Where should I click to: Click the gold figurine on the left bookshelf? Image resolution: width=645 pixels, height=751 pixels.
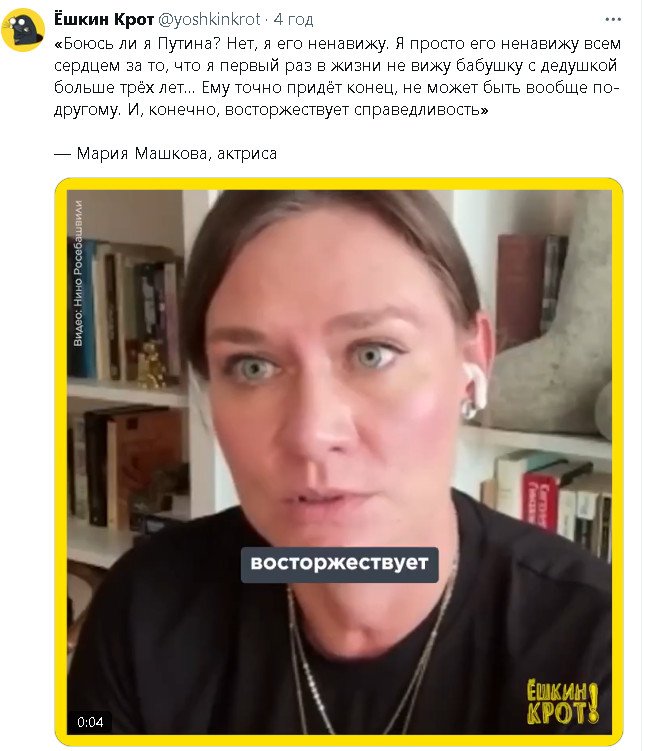[x=152, y=364]
